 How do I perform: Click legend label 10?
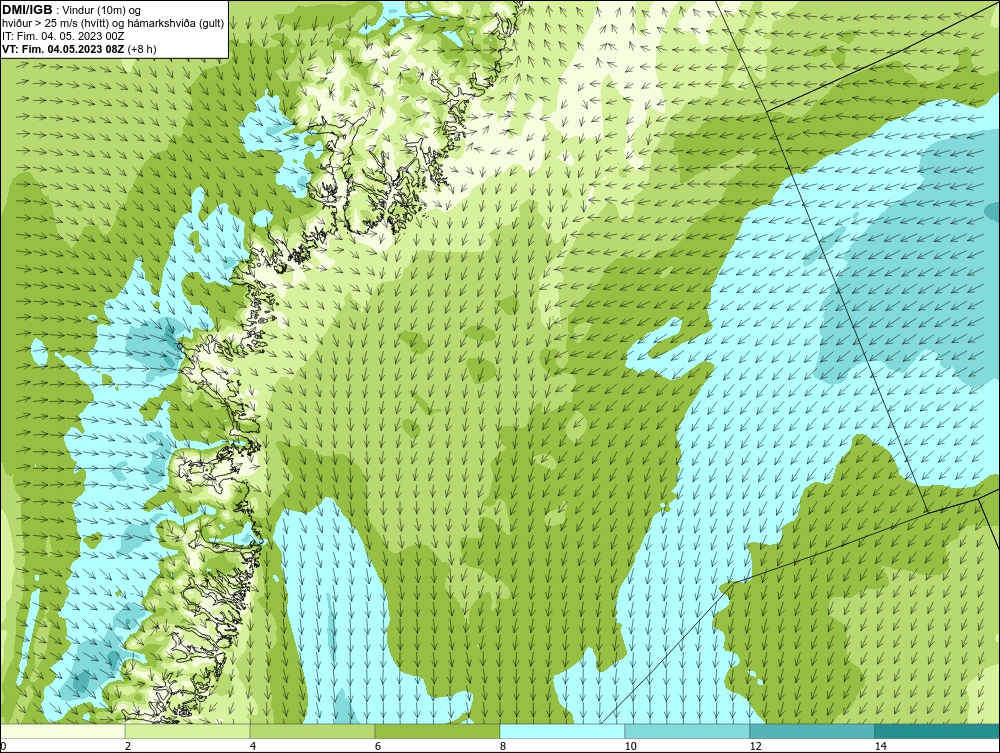click(x=631, y=747)
